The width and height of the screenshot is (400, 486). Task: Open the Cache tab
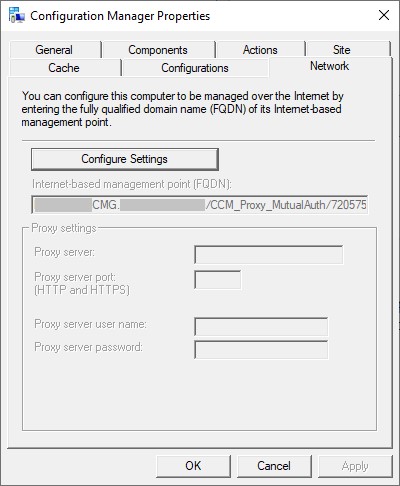click(64, 68)
